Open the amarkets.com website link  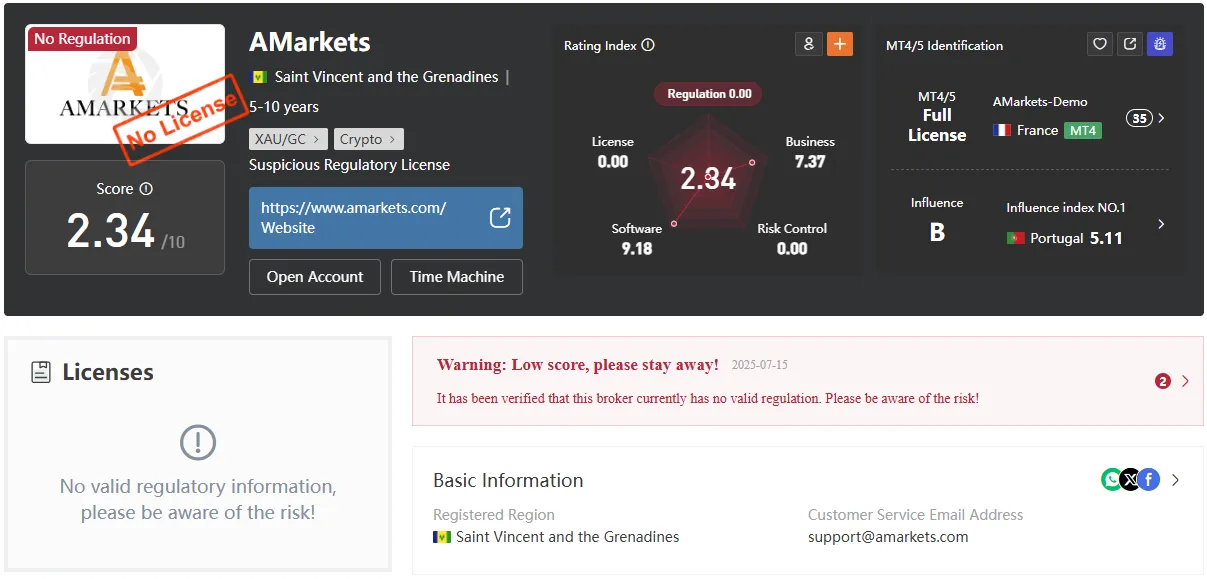coord(386,218)
